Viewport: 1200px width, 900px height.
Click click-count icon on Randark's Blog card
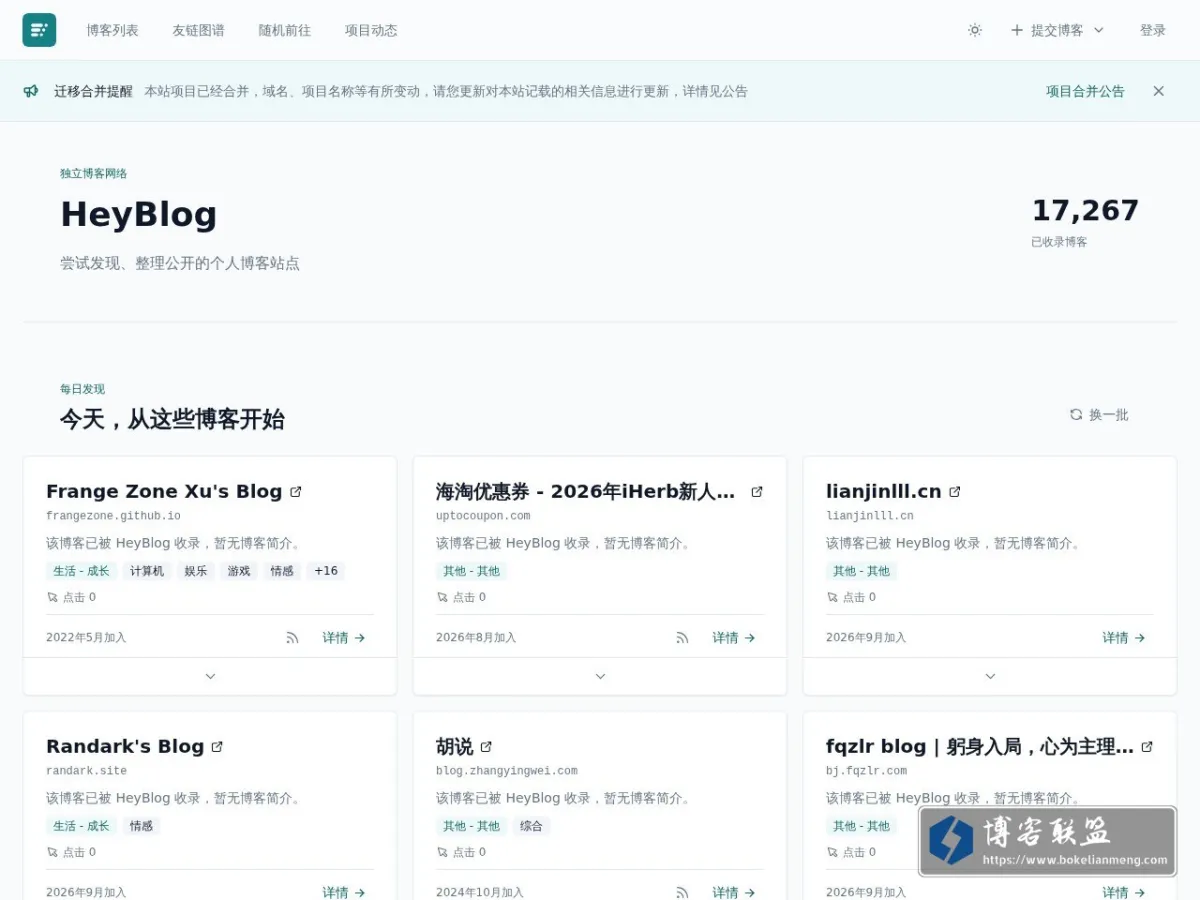coord(53,852)
